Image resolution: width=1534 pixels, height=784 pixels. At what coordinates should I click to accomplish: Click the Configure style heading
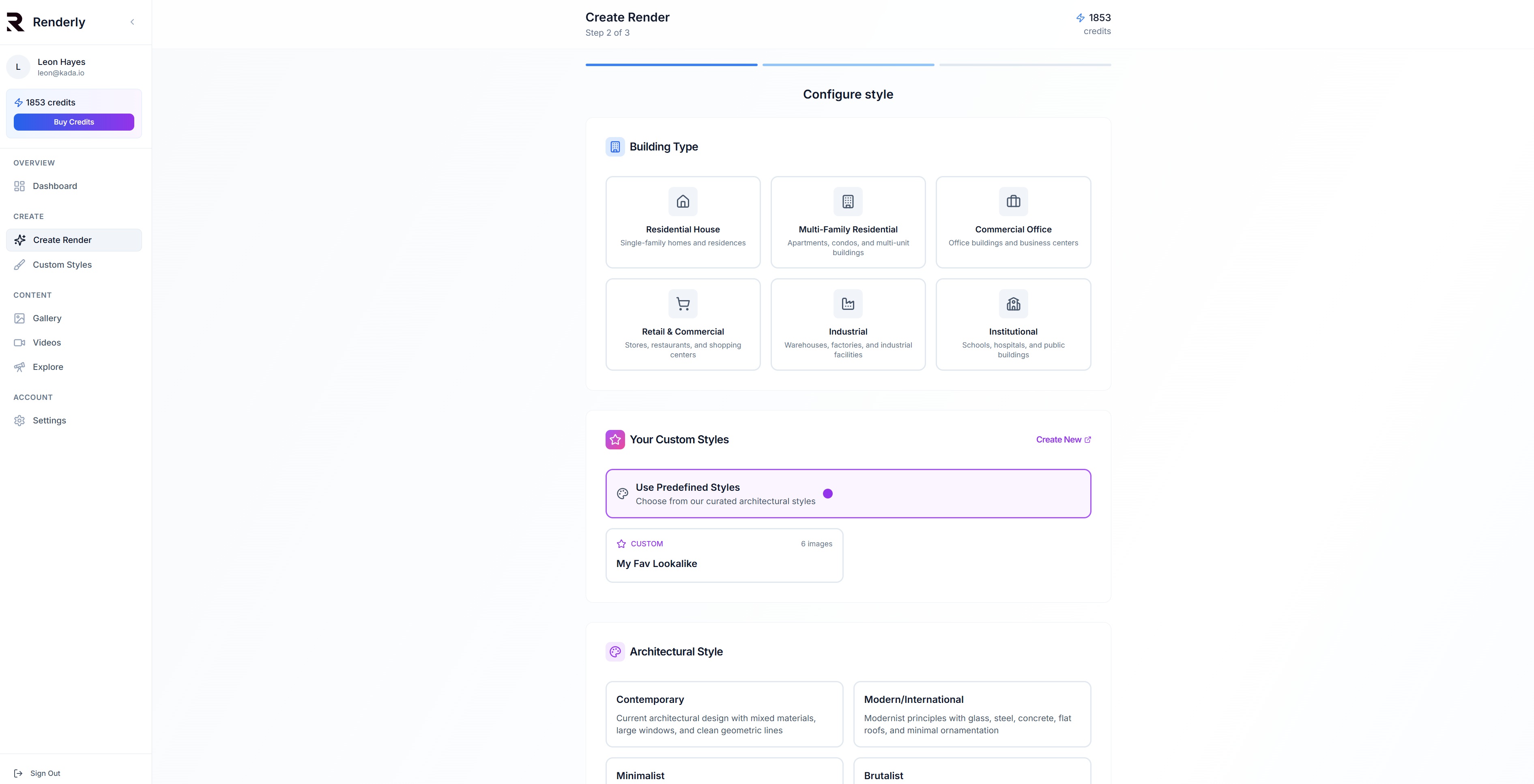(x=848, y=95)
